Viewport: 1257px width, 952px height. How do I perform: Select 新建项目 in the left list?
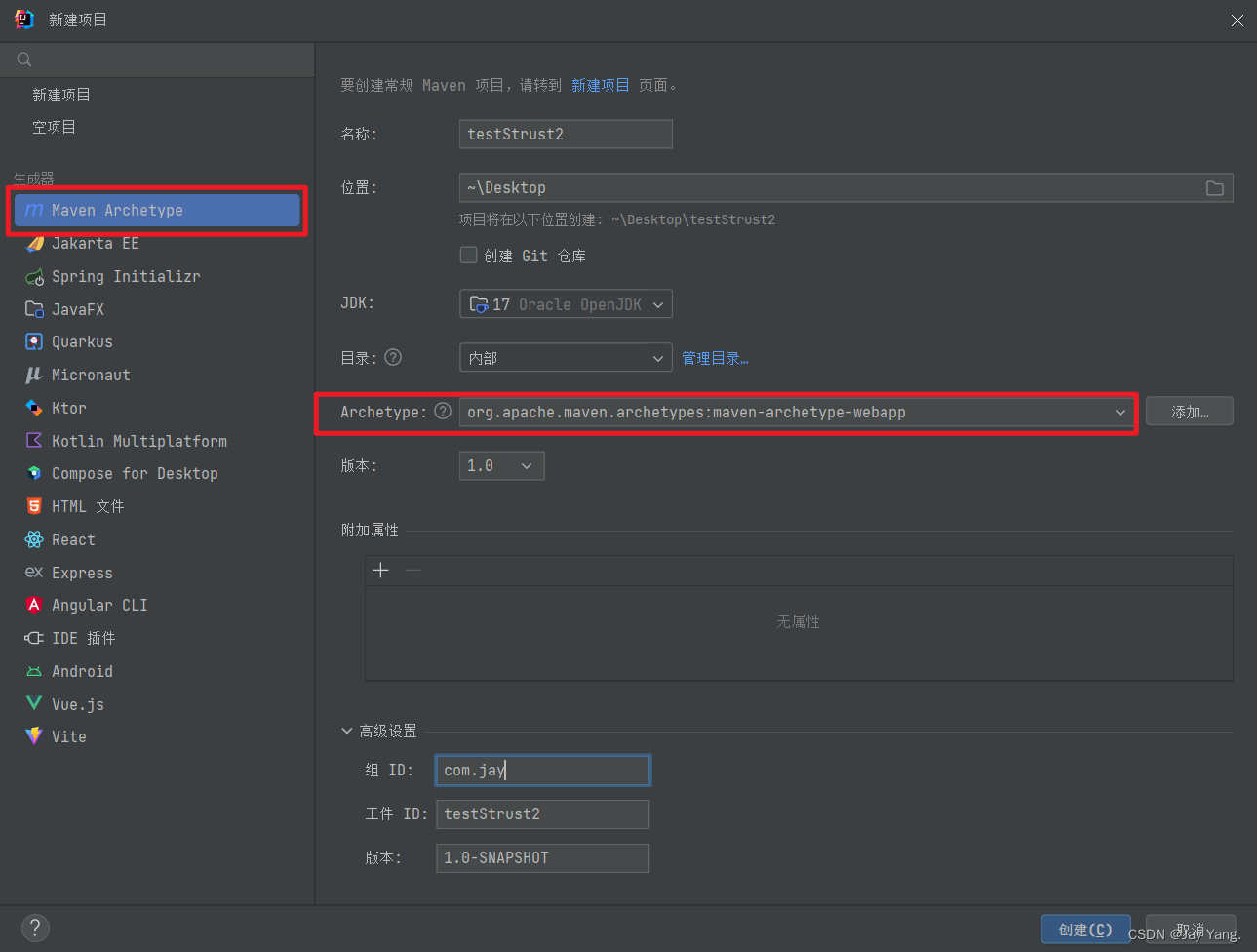point(61,95)
